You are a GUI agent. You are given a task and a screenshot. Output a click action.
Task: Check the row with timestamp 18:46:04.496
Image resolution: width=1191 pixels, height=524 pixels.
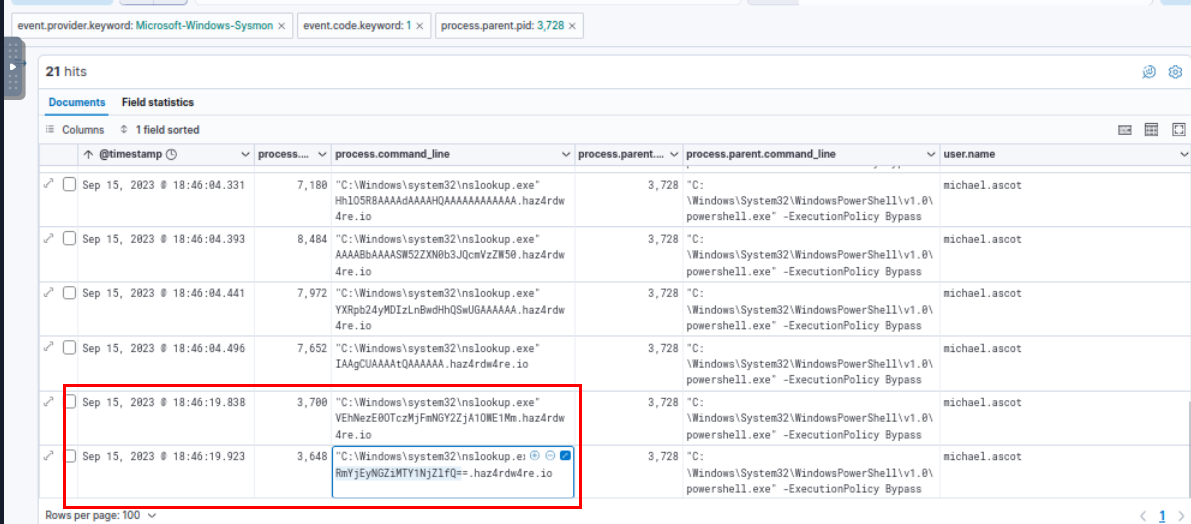(69, 348)
